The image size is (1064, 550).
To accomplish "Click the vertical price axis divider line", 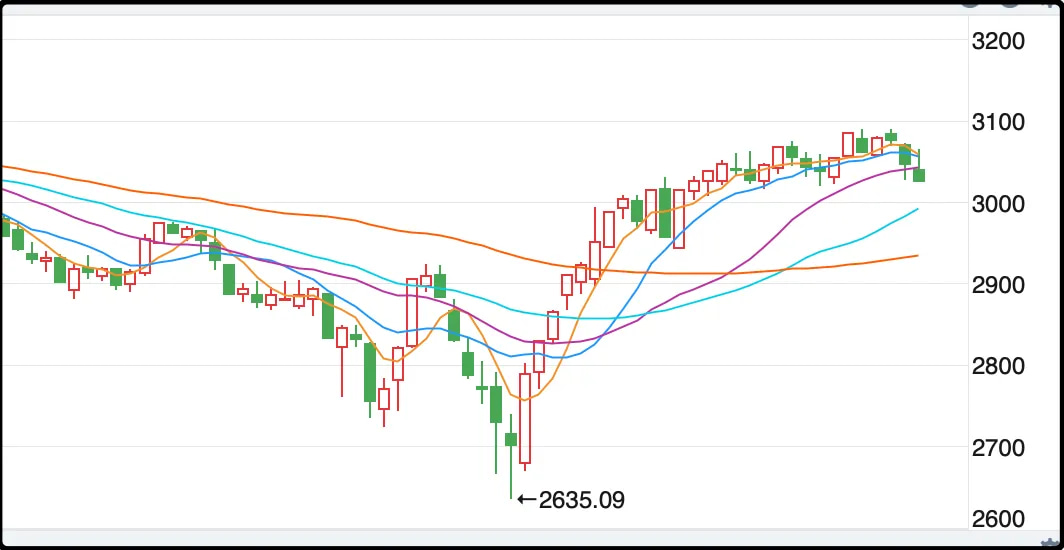I will coord(968,271).
